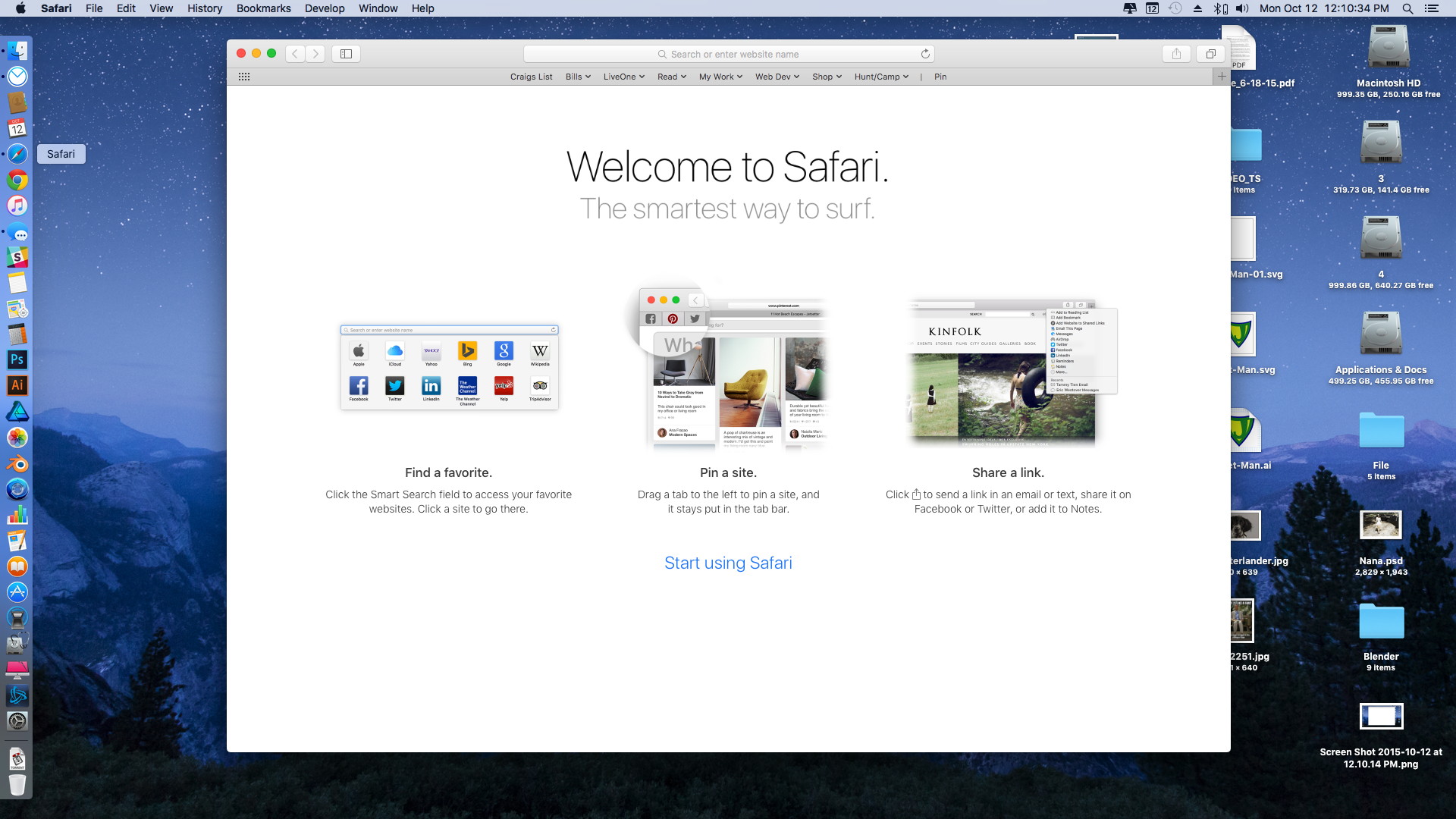Viewport: 1456px width, 819px height.
Task: Open the Help menu
Action: click(x=422, y=8)
